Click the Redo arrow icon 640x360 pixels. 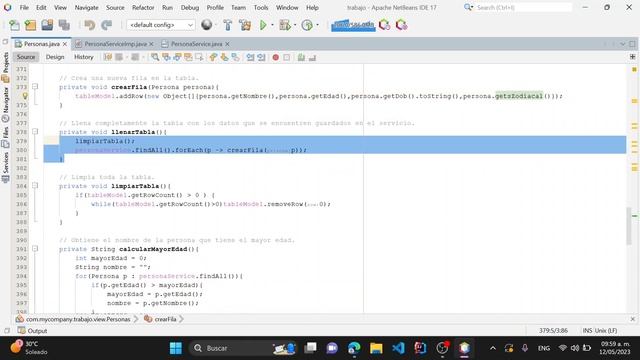107,25
